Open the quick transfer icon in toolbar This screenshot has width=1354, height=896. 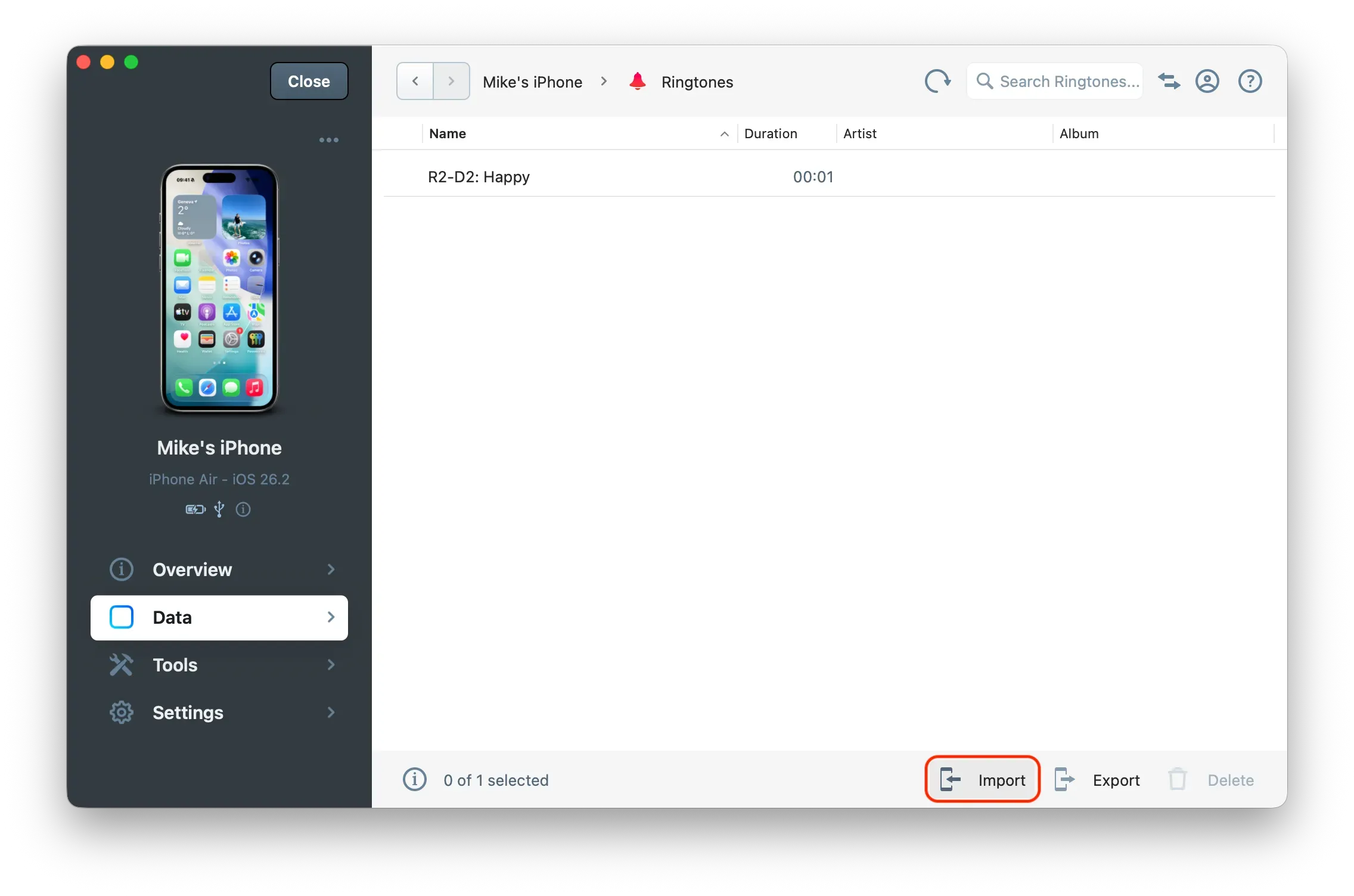(1169, 81)
